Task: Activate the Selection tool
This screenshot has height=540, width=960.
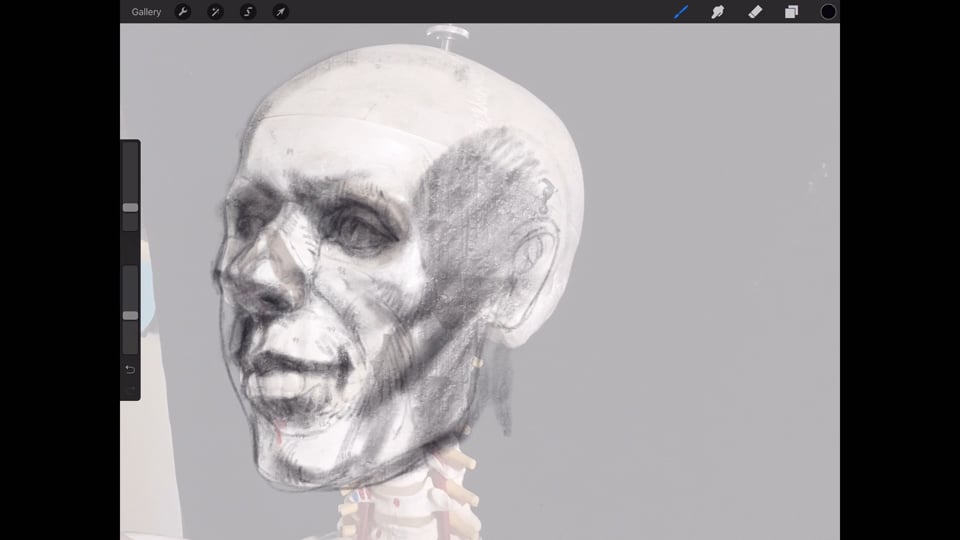Action: 248,12
